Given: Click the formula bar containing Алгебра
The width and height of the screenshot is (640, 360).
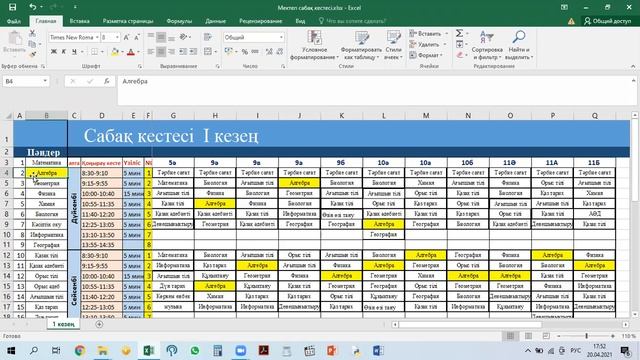Looking at the screenshot, I should [x=373, y=90].
